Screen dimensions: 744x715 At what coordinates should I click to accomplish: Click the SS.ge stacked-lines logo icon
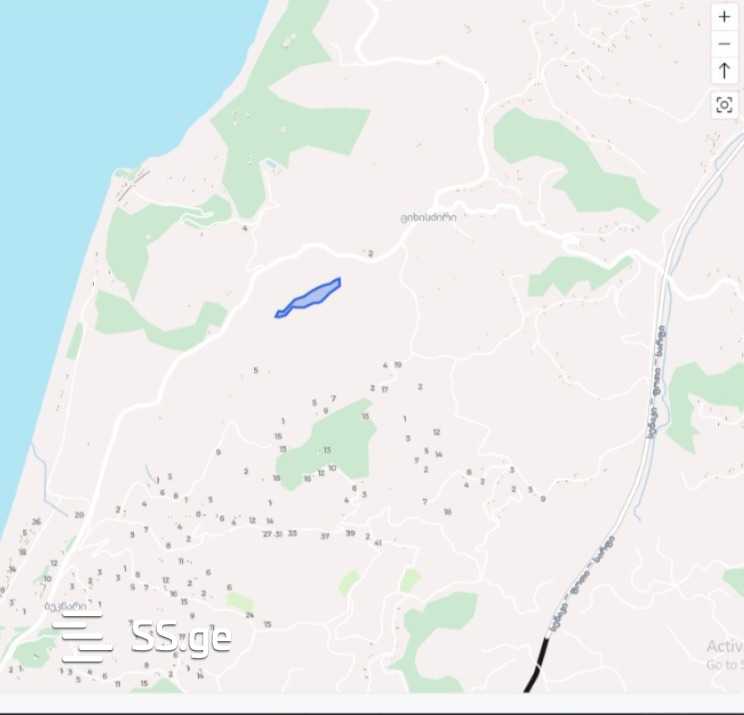(82, 638)
